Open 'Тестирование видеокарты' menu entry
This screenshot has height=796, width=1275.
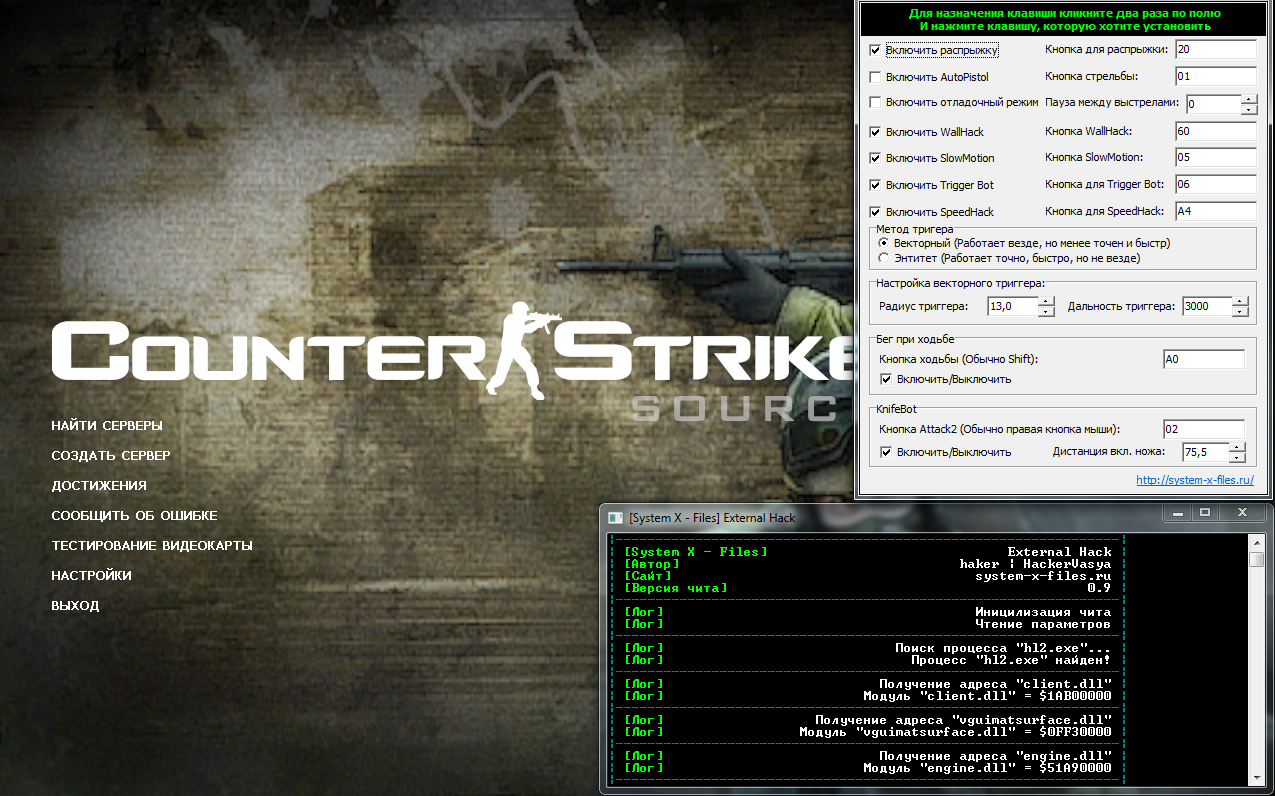[x=152, y=546]
